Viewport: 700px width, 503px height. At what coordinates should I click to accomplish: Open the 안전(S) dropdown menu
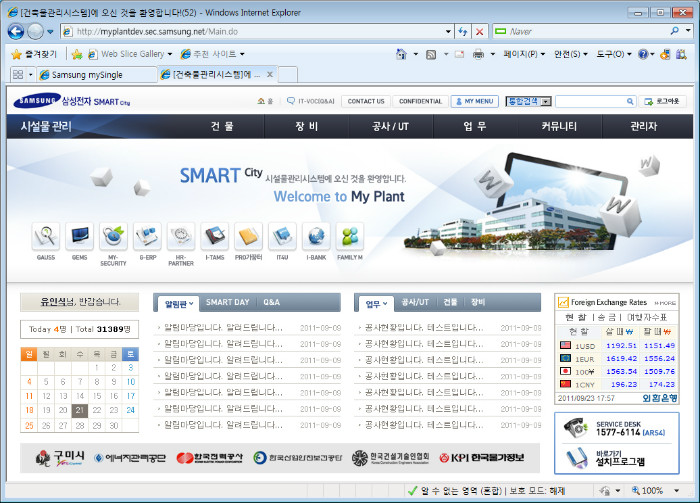(571, 54)
